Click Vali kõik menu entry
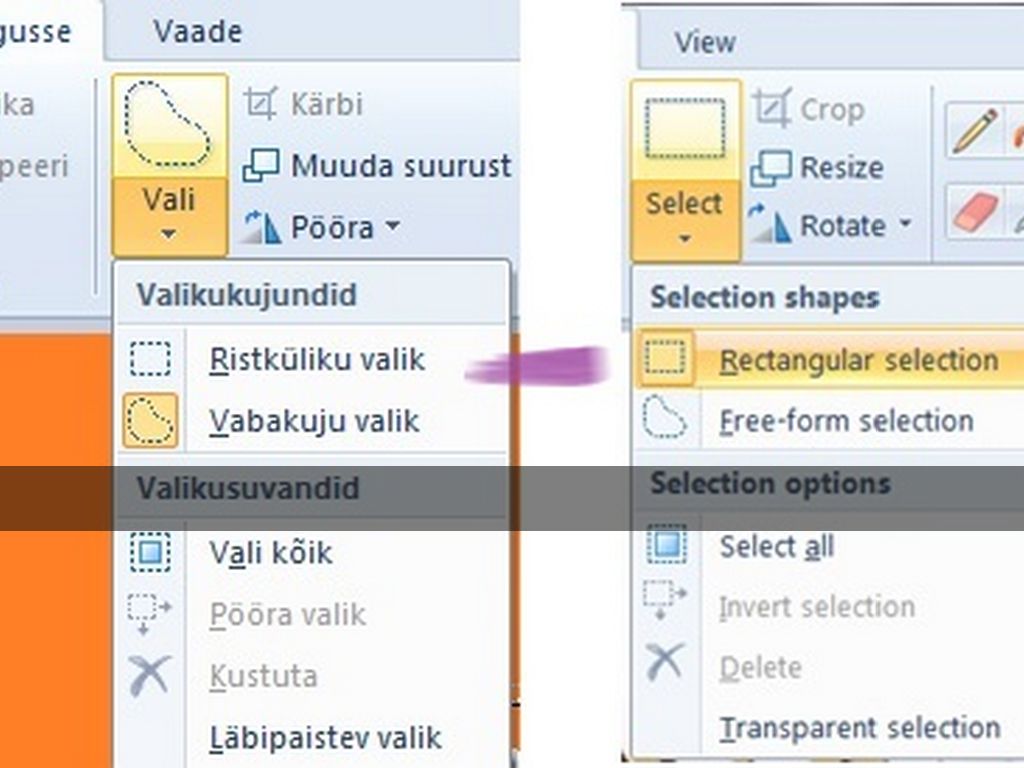Image resolution: width=1024 pixels, height=768 pixels. pos(270,553)
